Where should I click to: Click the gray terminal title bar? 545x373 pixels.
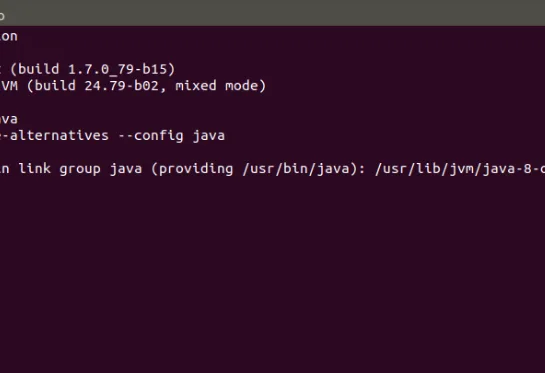pyautogui.click(x=272, y=13)
